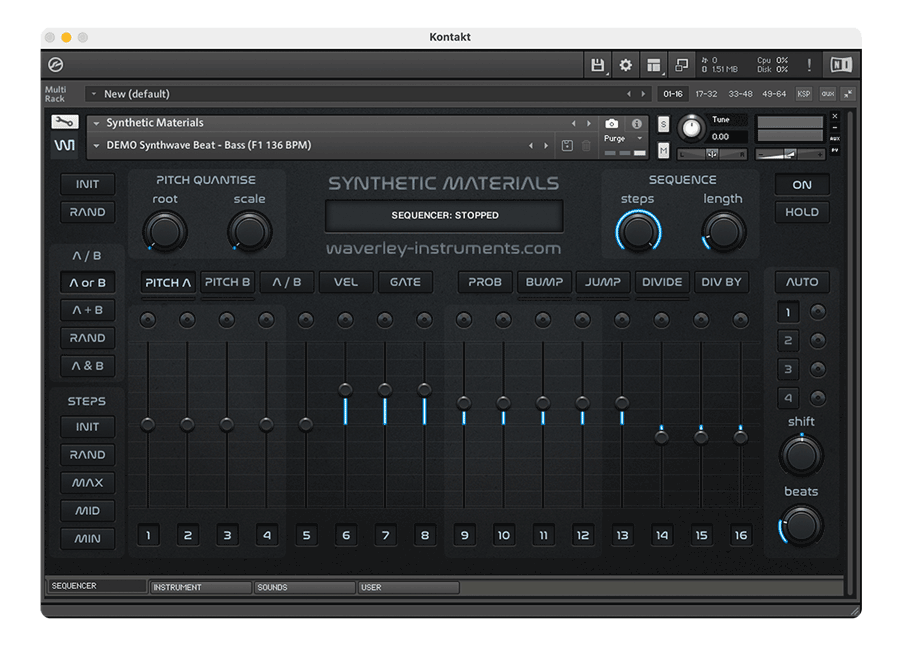
Task: Toggle the HOLD button
Action: (x=802, y=212)
